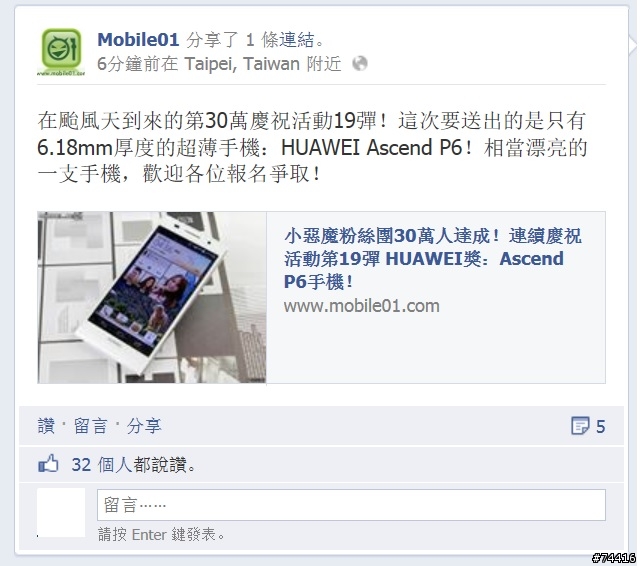Open the Mobile01 page name link
Image resolution: width=640 pixels, height=566 pixels.
tap(138, 40)
